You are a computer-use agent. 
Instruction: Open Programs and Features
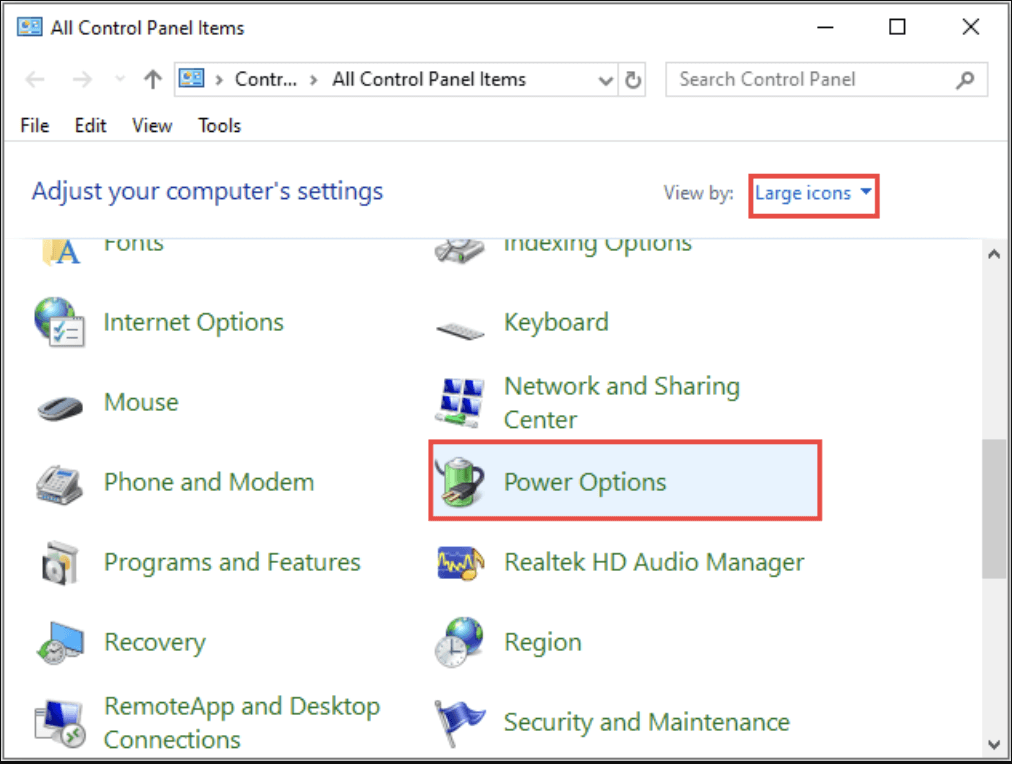pos(231,562)
